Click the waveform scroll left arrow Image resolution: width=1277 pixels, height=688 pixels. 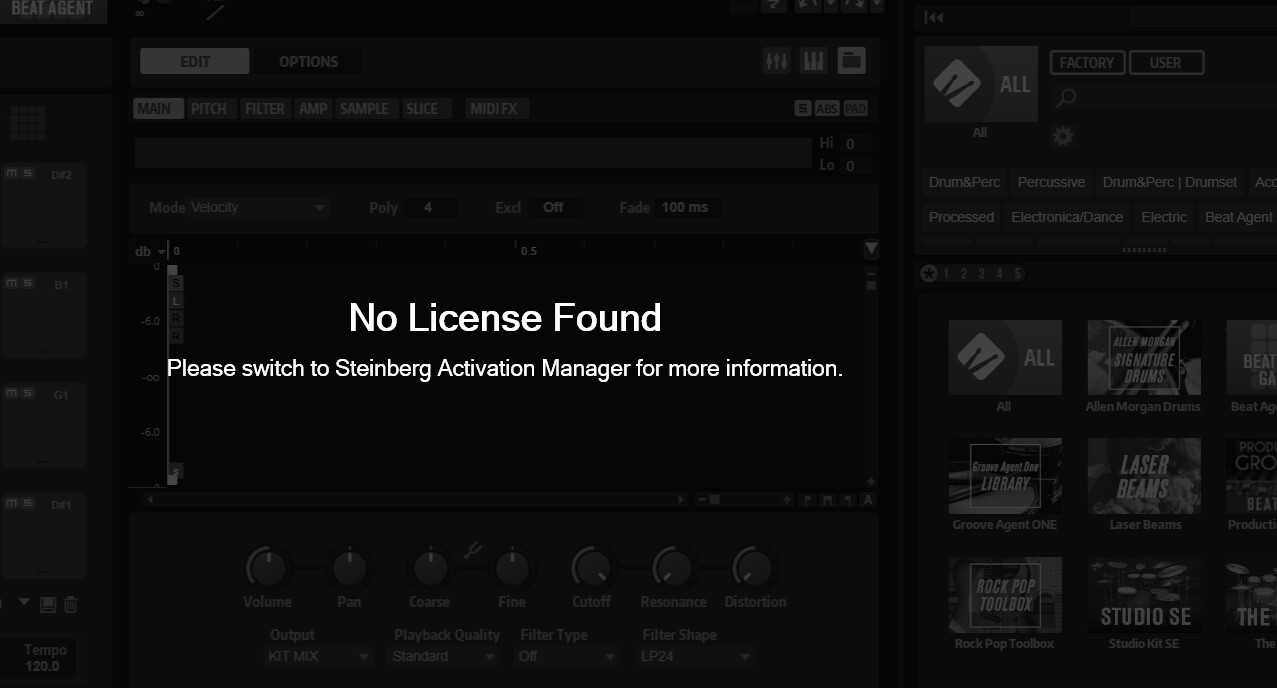[x=150, y=499]
